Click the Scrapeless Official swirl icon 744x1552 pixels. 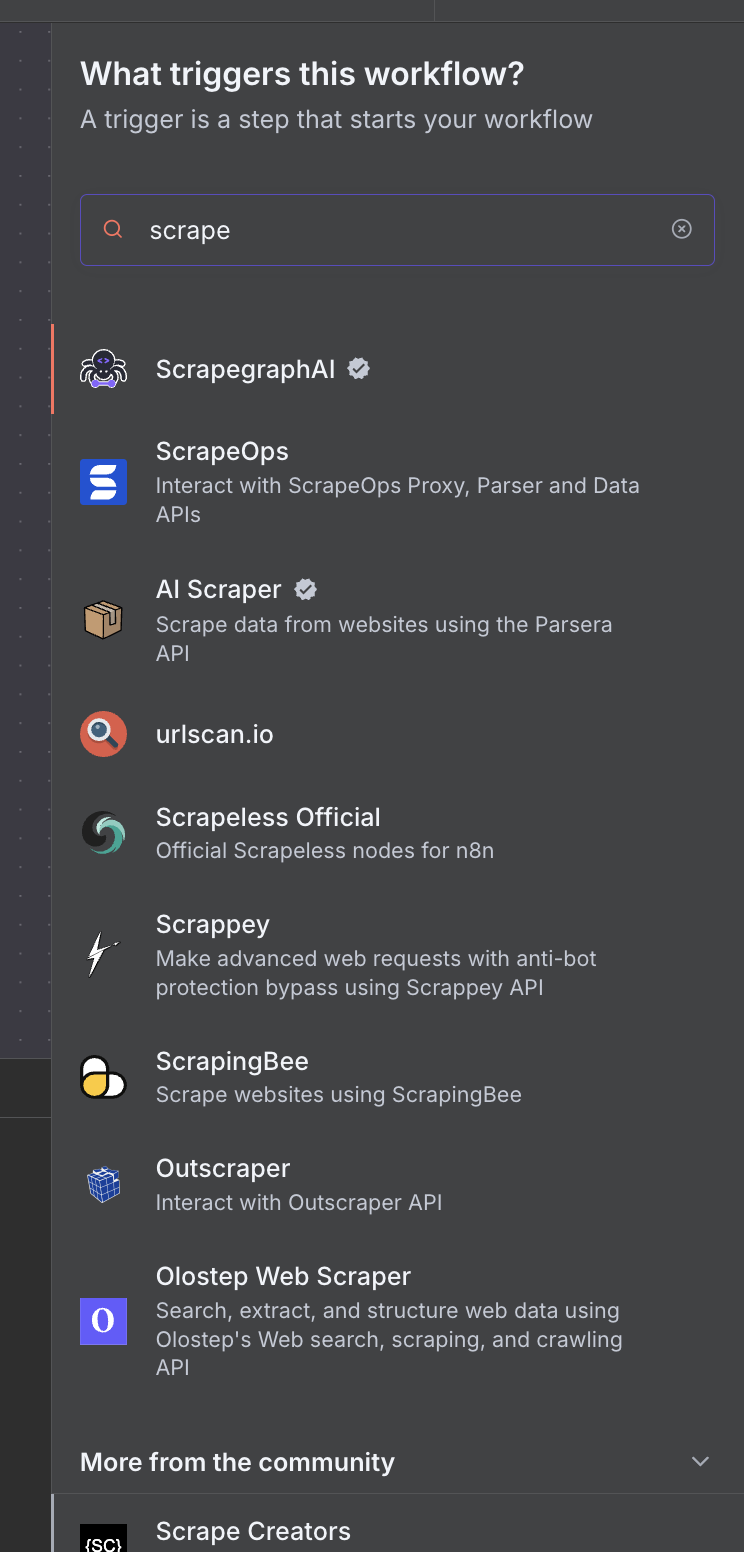[103, 832]
